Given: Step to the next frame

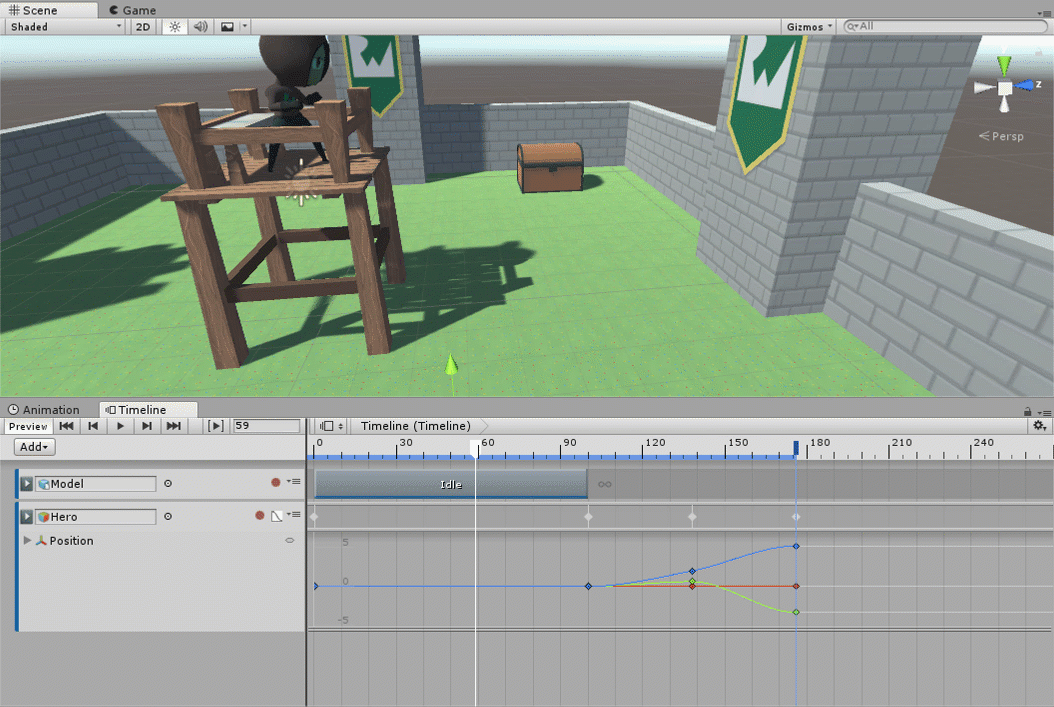Looking at the screenshot, I should pyautogui.click(x=147, y=426).
